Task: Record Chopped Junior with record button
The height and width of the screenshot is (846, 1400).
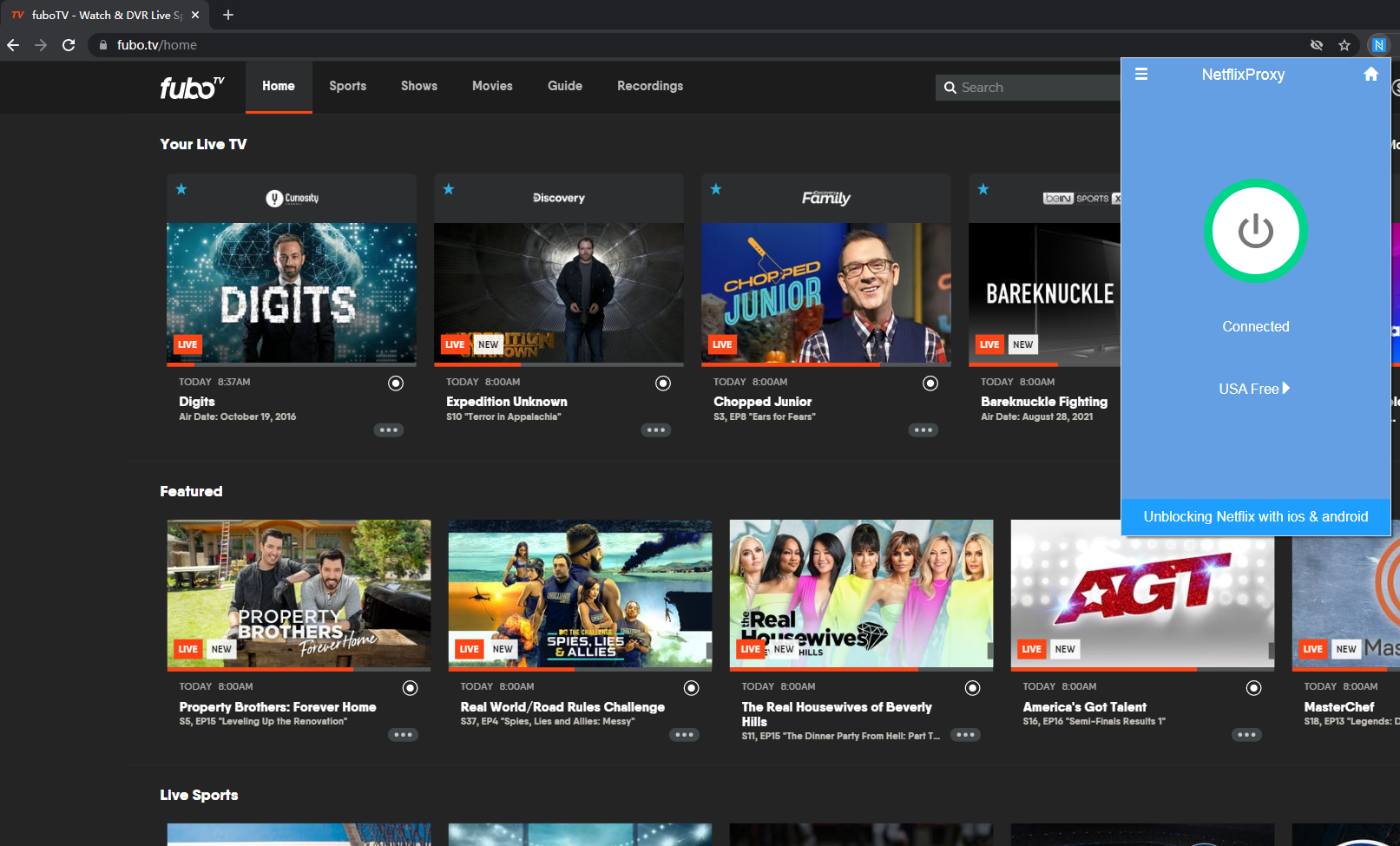Action: point(930,384)
